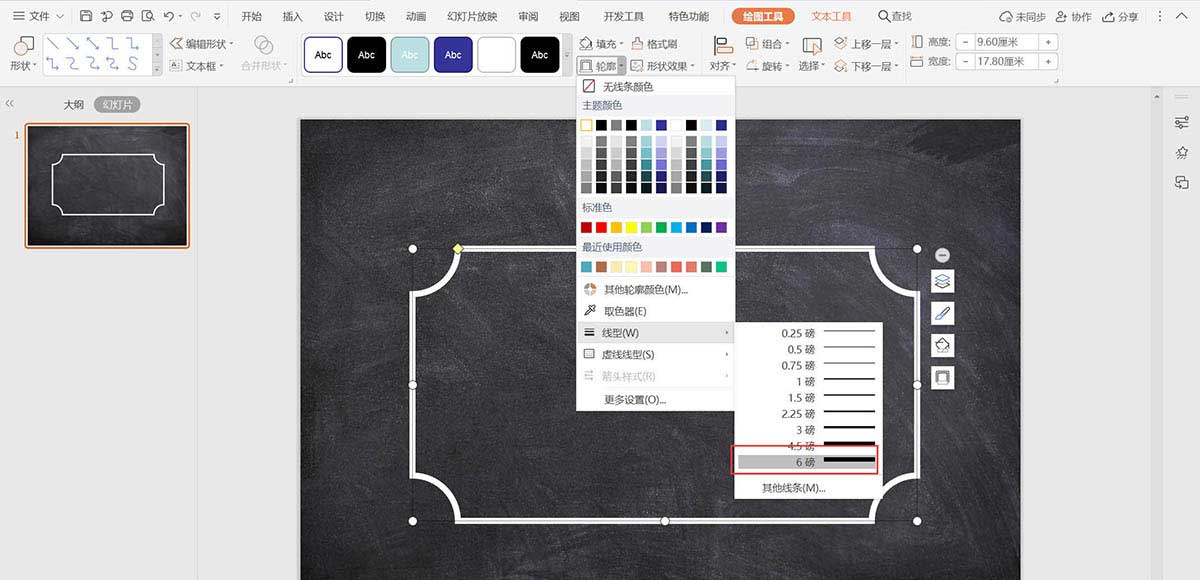Screen dimensions: 1200x580
Task: Switch to the 幻灯片放映 ribbon tab
Action: click(x=472, y=16)
